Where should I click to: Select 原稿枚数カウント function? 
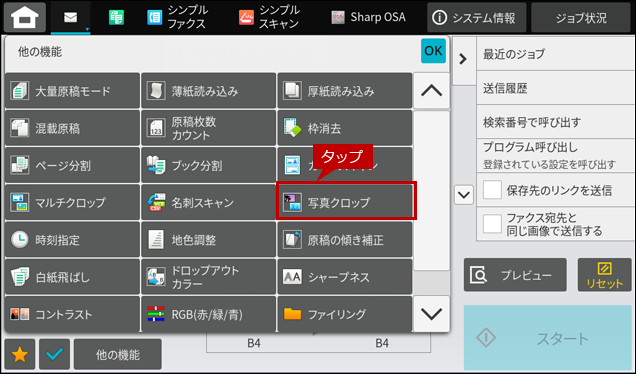[x=208, y=128]
